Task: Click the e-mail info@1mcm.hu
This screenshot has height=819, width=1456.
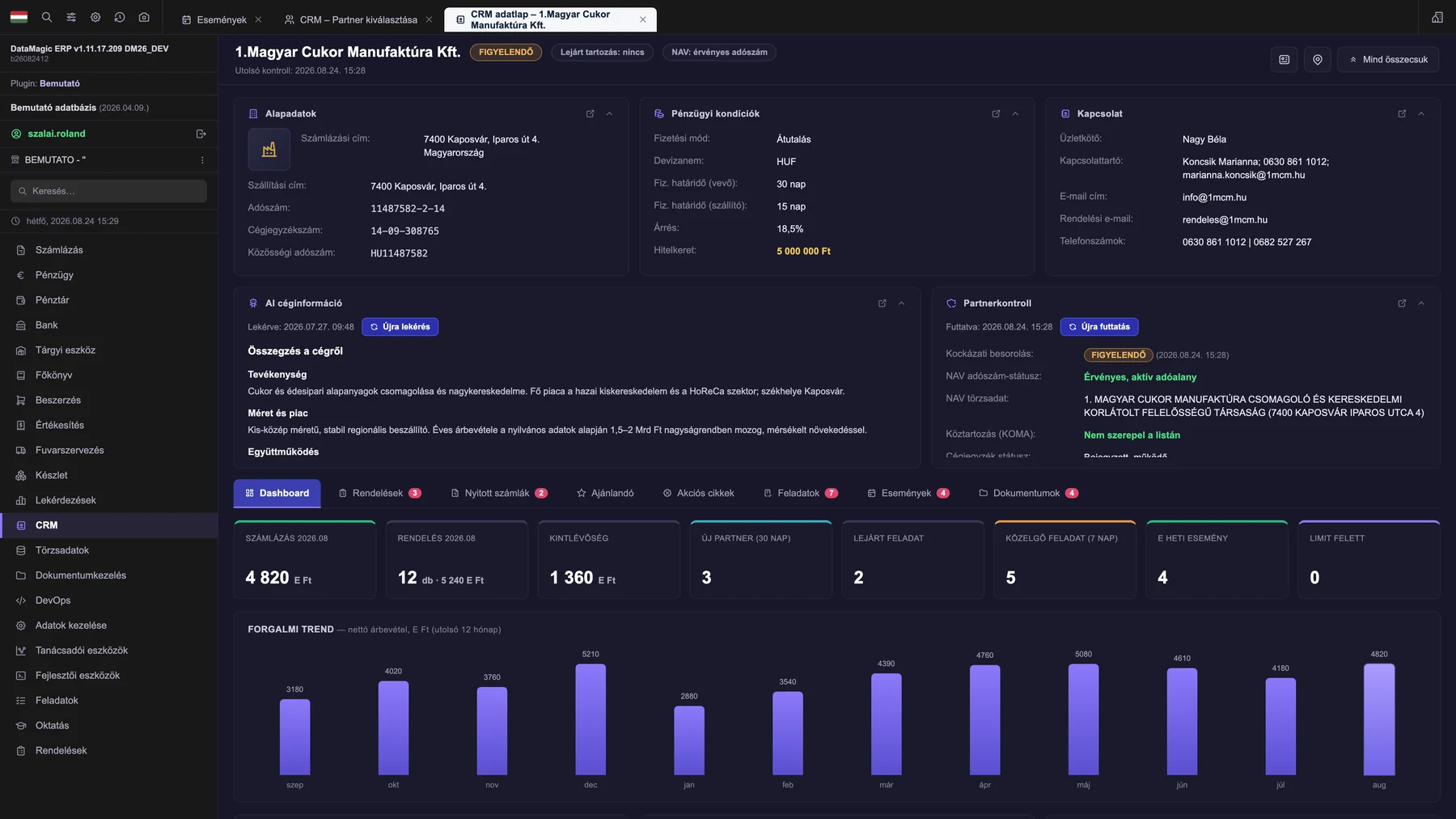Action: [x=1214, y=197]
